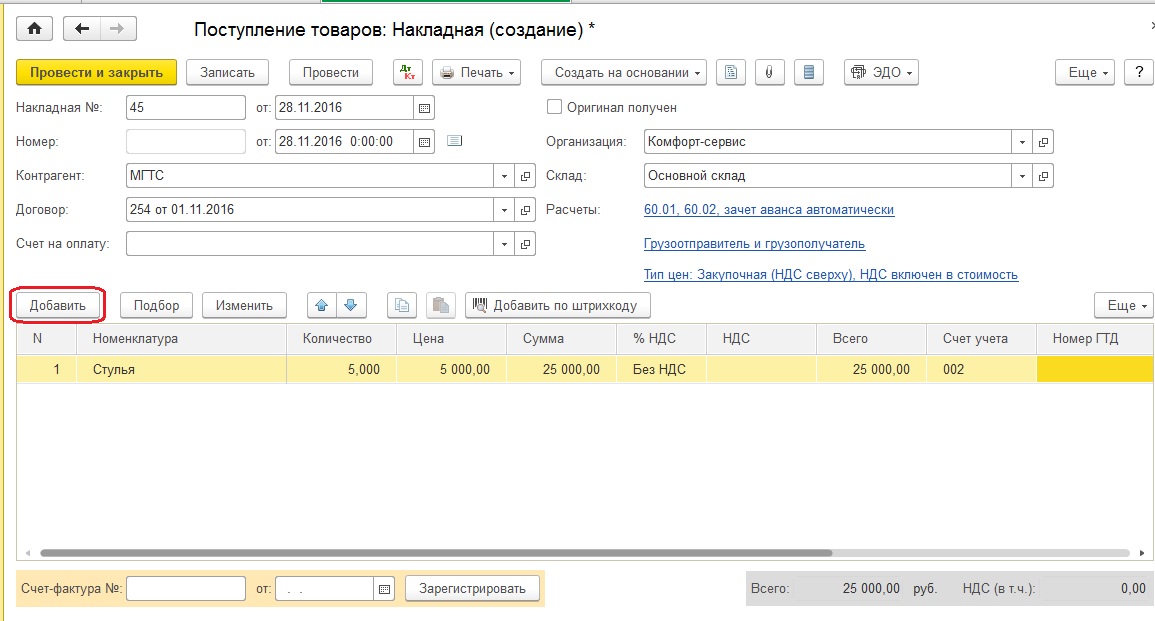1155x621 pixels.
Task: Expand the Склад dropdown list
Action: point(1022,176)
